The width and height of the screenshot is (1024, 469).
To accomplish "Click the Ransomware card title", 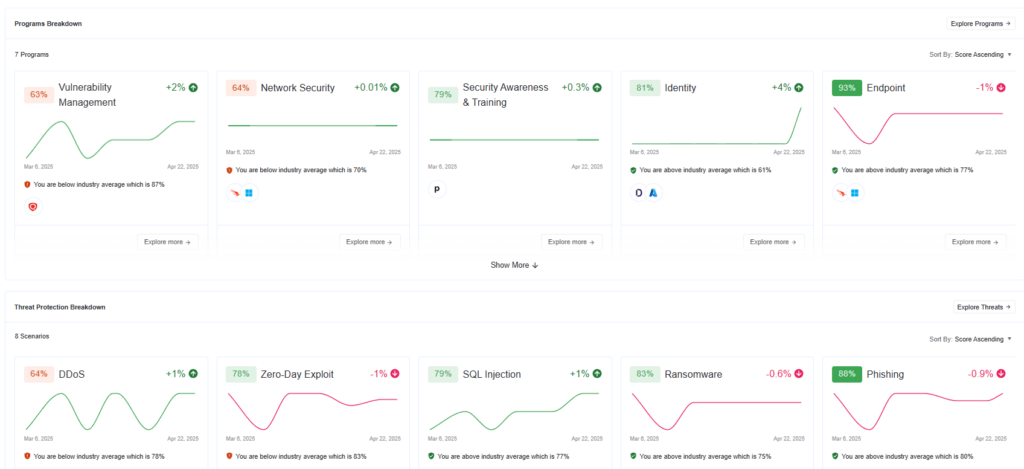I will point(692,375).
